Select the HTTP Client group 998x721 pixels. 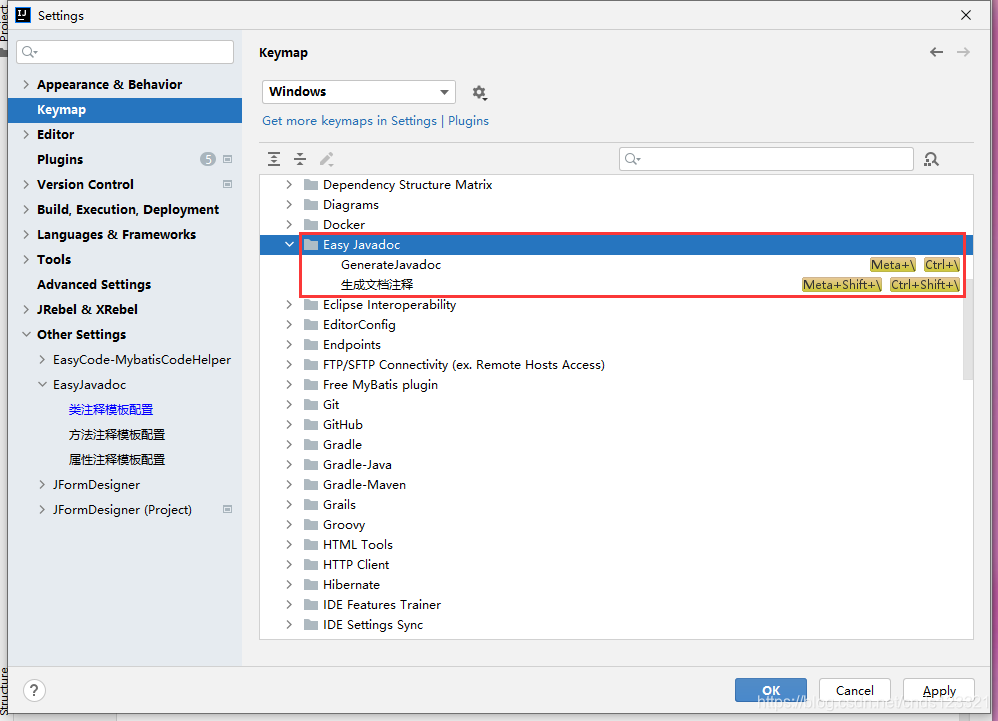[356, 564]
